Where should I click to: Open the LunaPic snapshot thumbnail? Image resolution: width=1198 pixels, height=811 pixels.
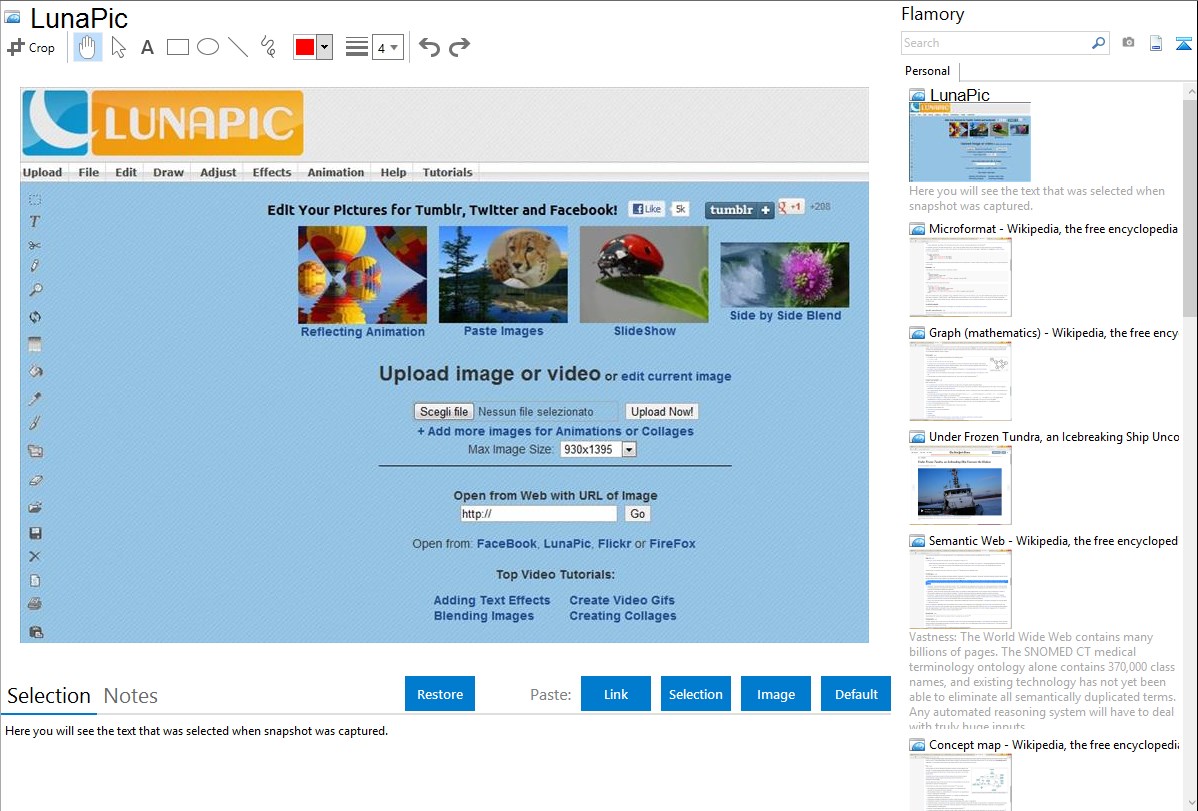coord(970,142)
